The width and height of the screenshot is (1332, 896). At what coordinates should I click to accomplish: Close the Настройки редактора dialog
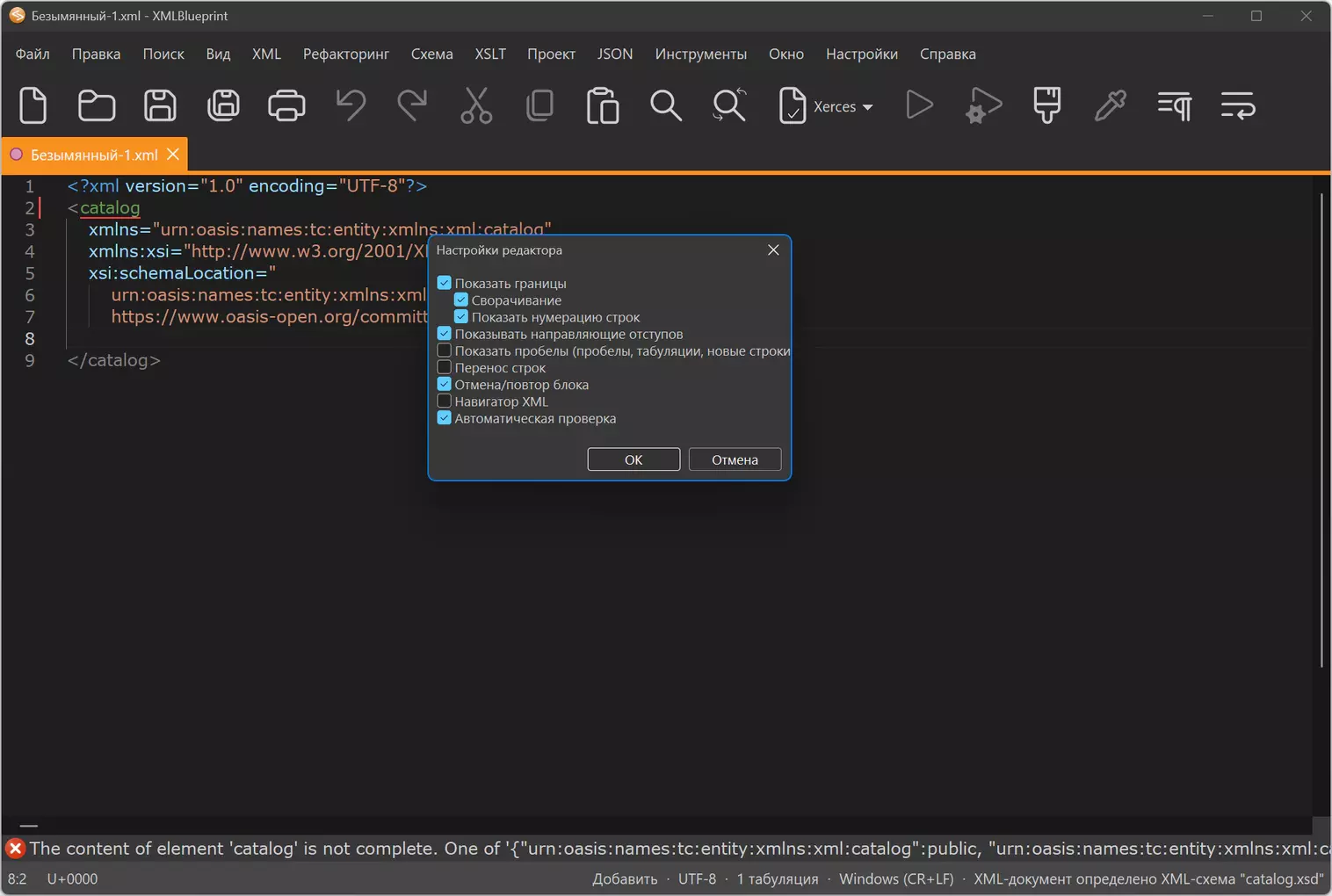[x=773, y=250]
